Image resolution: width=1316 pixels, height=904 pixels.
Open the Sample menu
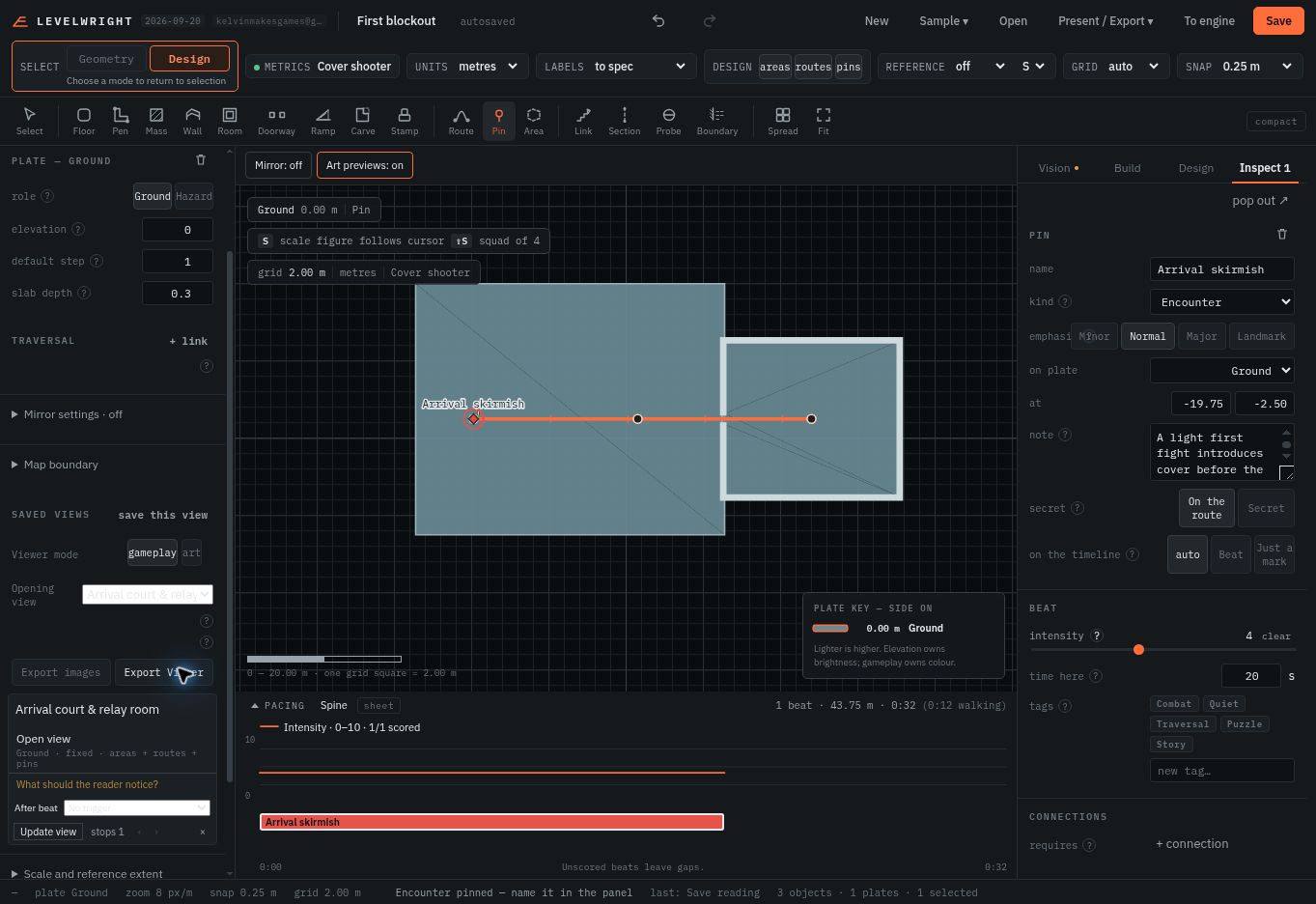click(943, 20)
